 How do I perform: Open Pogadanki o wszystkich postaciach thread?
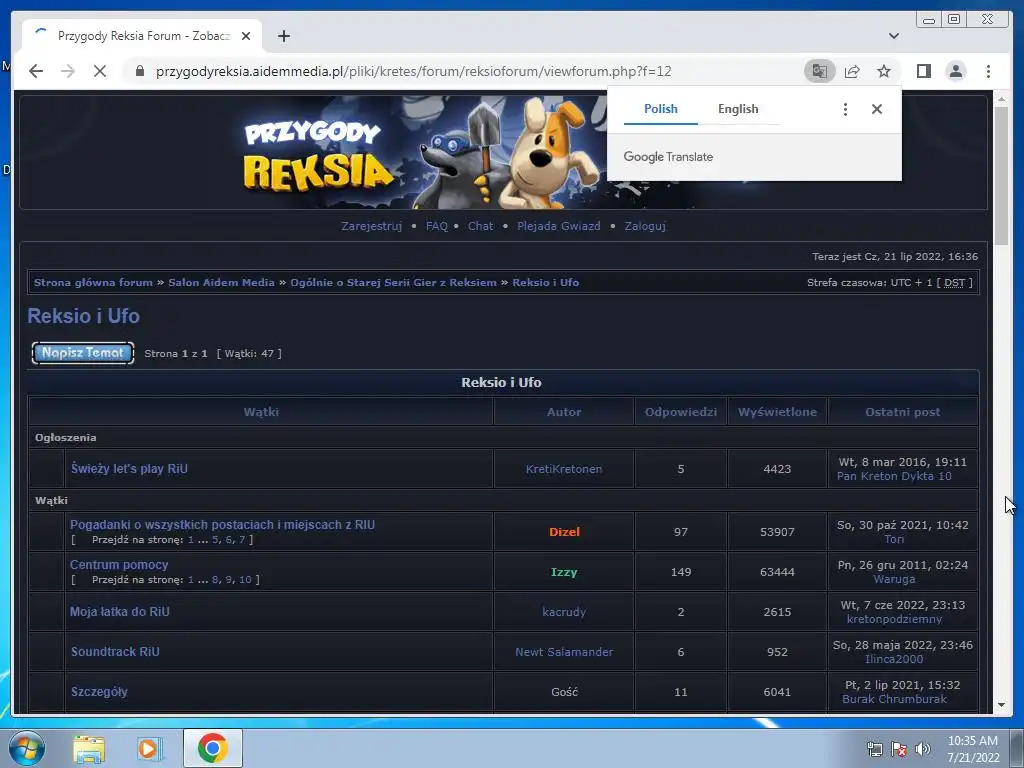click(223, 525)
